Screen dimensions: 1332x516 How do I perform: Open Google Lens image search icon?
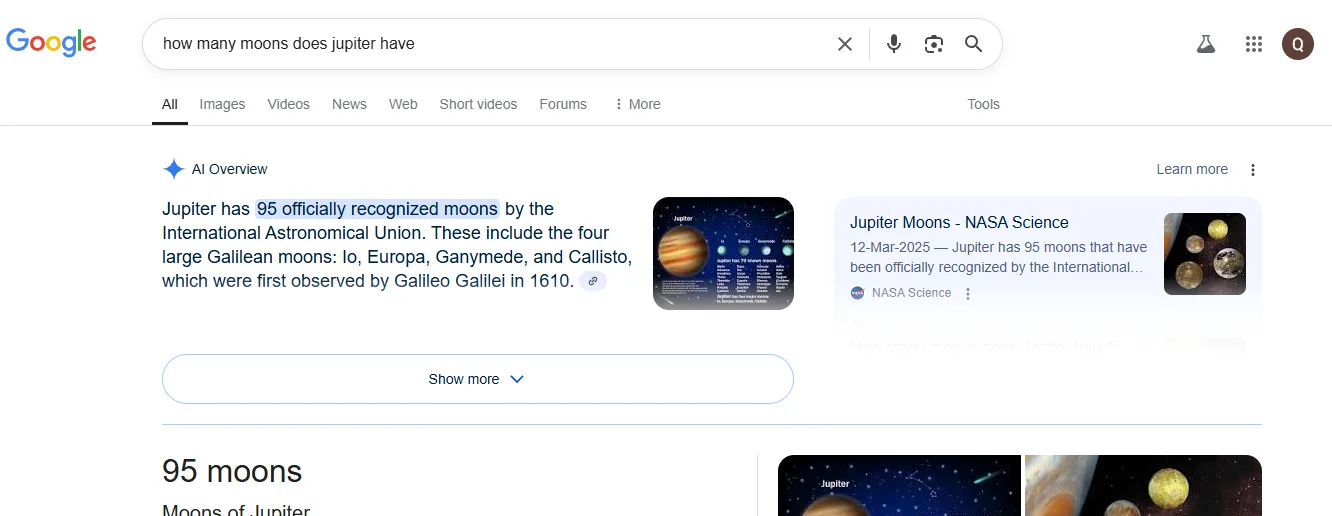click(x=934, y=44)
